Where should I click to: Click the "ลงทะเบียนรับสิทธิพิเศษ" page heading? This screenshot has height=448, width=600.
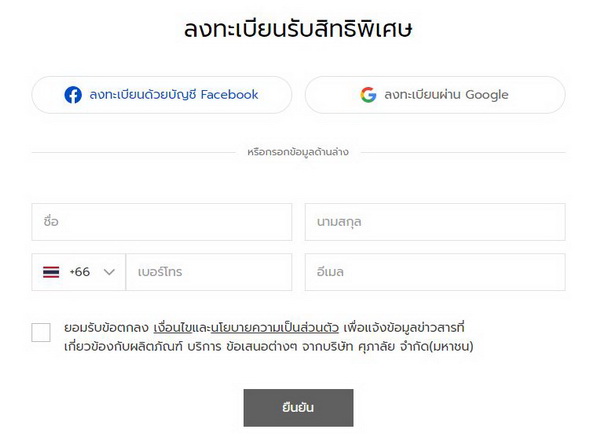tap(298, 29)
